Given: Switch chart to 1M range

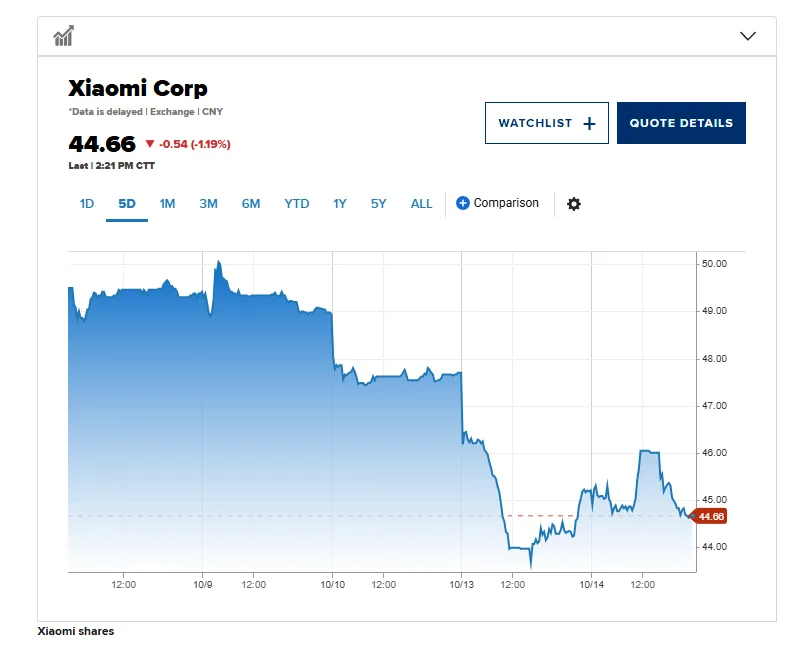Looking at the screenshot, I should click(x=167, y=204).
